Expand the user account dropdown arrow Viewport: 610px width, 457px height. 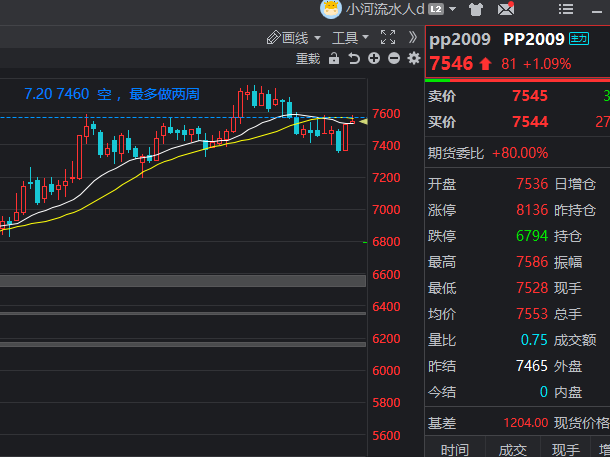click(x=452, y=9)
